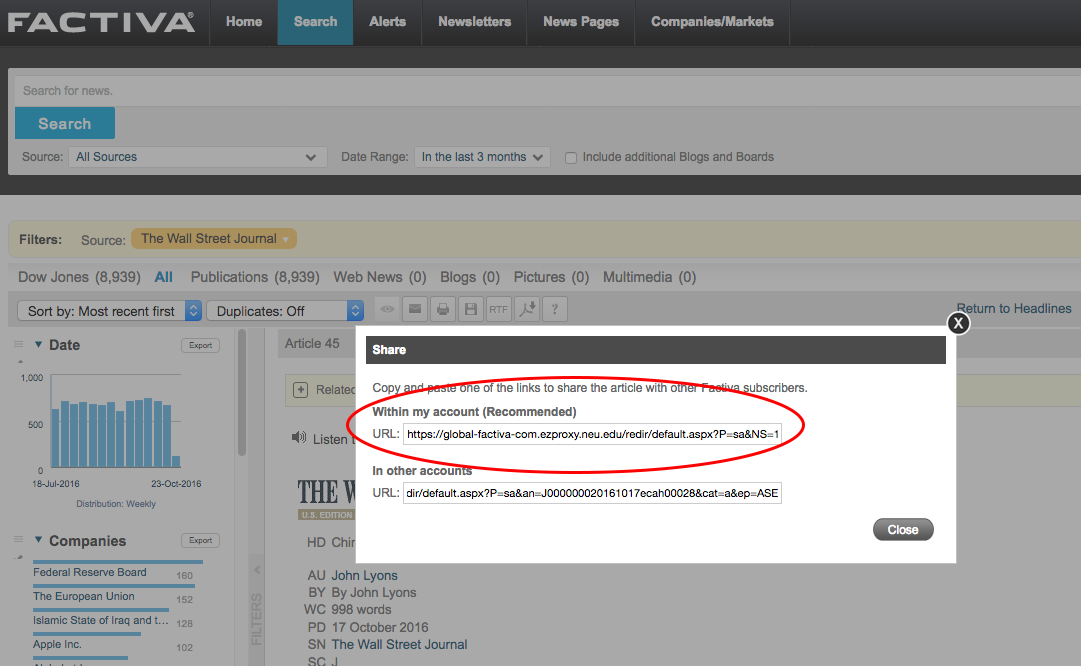Open the Newsletters tab

point(474,22)
